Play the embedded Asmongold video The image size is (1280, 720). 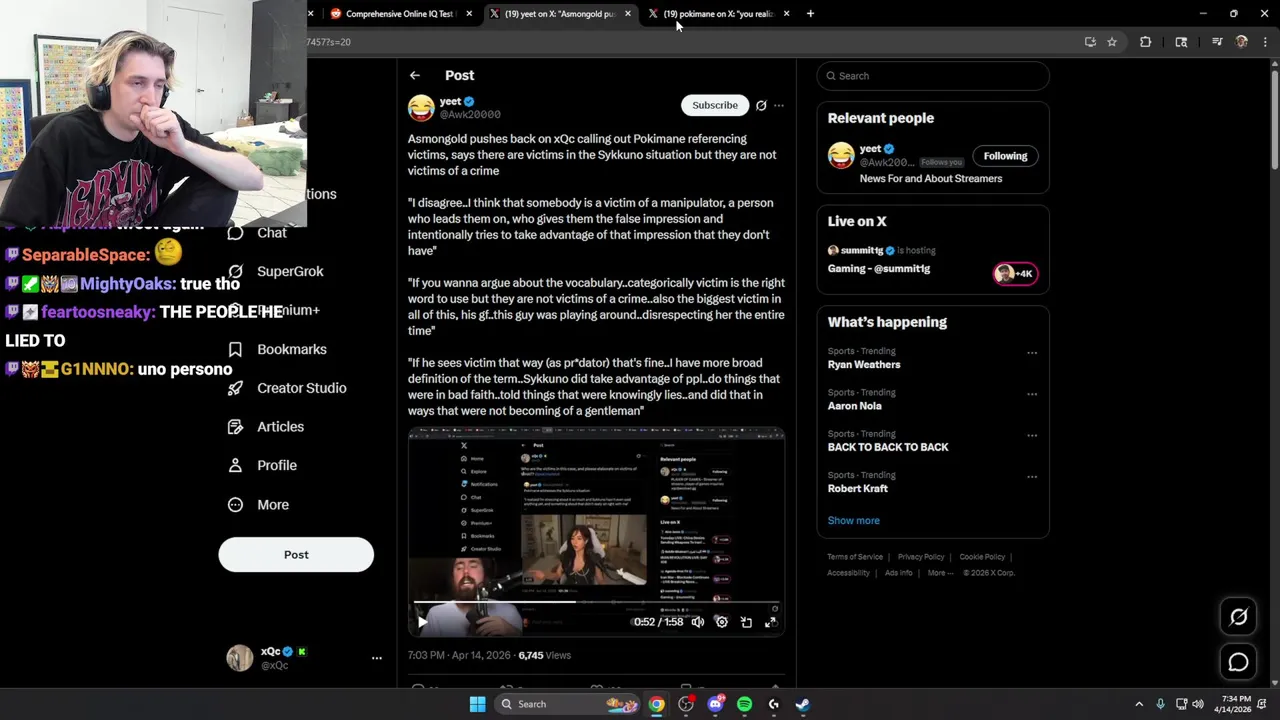coord(422,622)
